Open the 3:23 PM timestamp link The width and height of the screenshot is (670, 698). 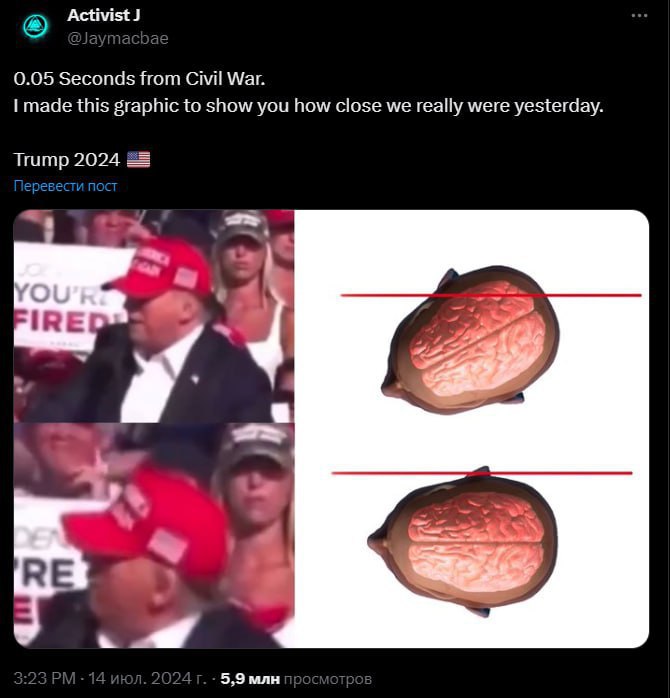(45, 678)
